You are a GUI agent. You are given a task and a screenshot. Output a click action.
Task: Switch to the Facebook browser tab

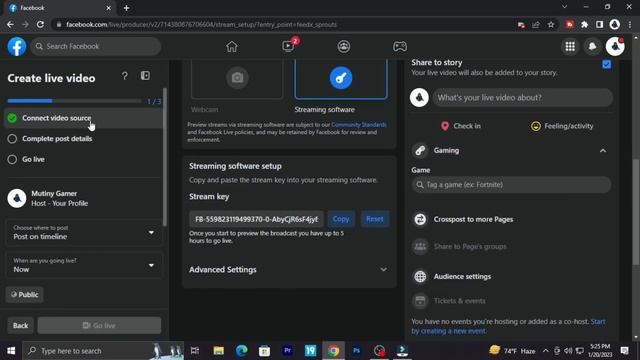click(60, 8)
